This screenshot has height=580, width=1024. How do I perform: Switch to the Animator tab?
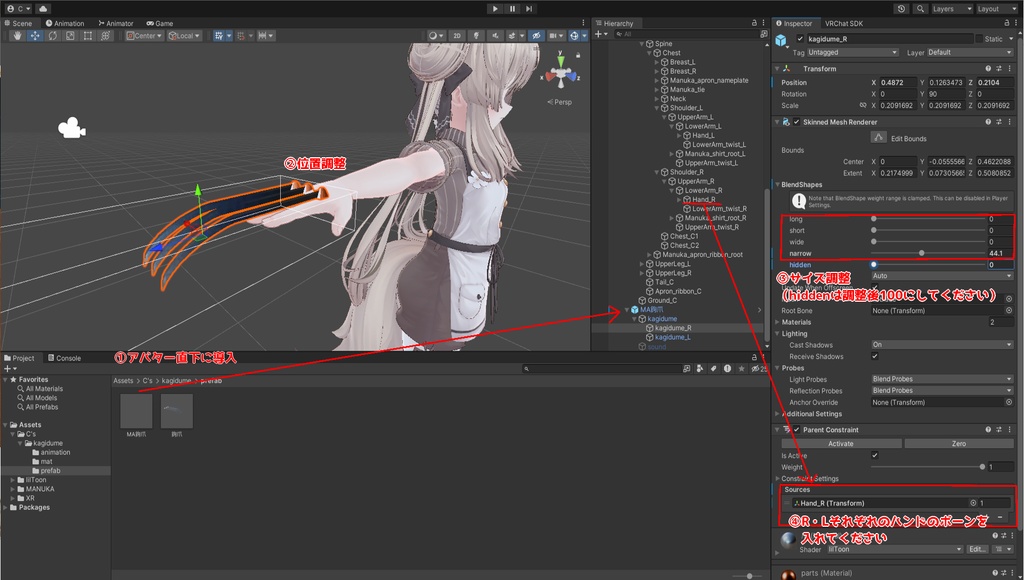pos(115,23)
